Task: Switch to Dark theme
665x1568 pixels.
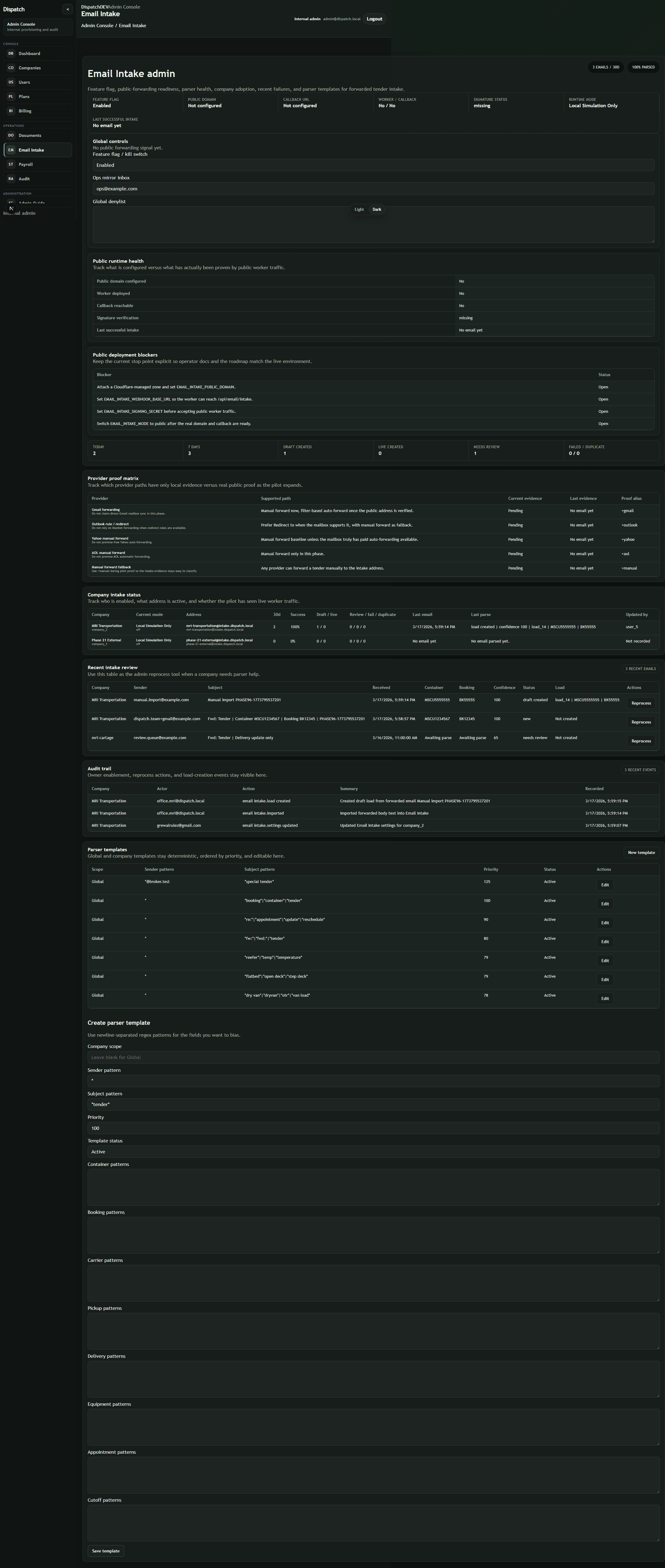Action: click(377, 209)
